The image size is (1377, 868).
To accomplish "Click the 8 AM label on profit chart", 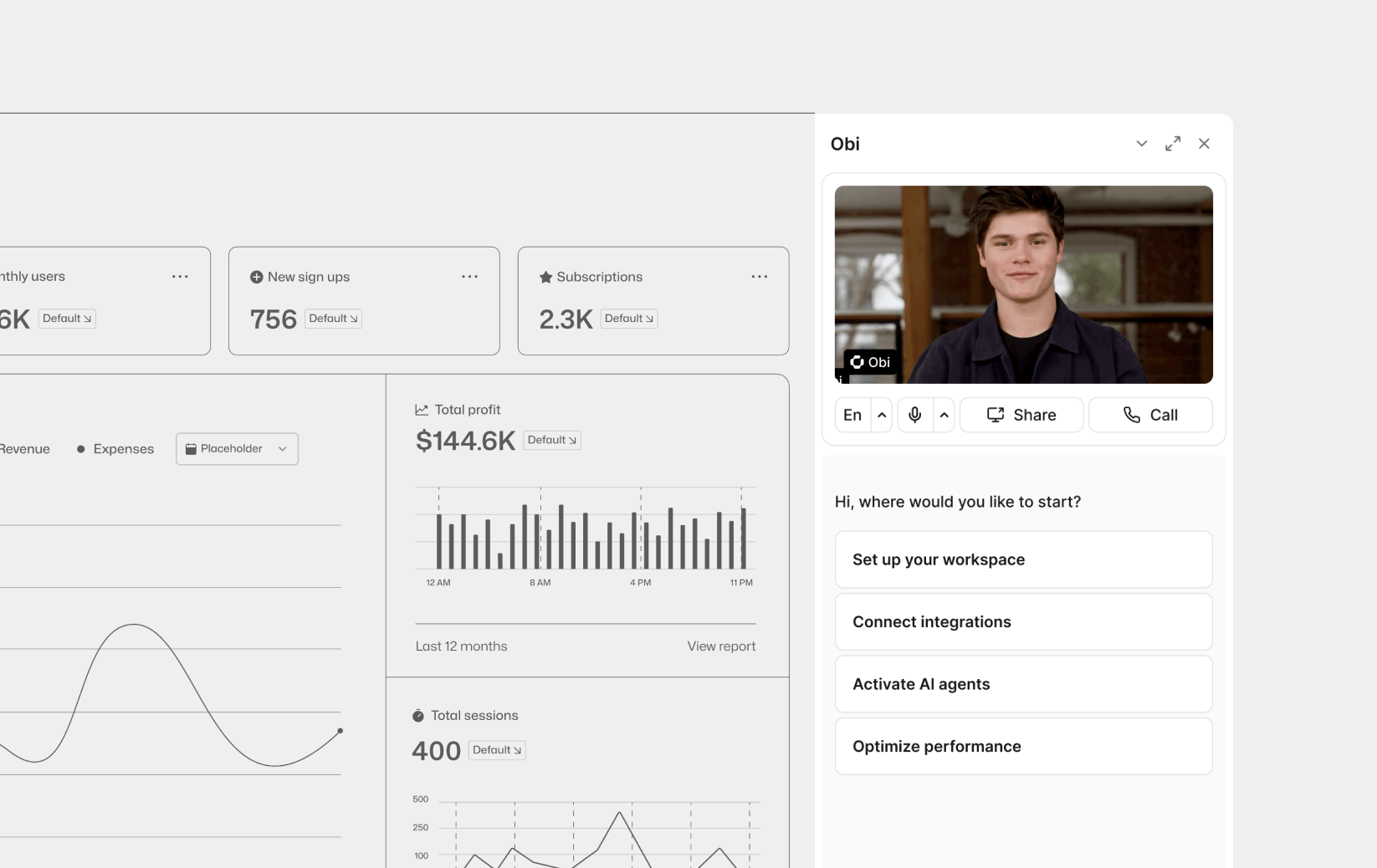I will pos(540,583).
